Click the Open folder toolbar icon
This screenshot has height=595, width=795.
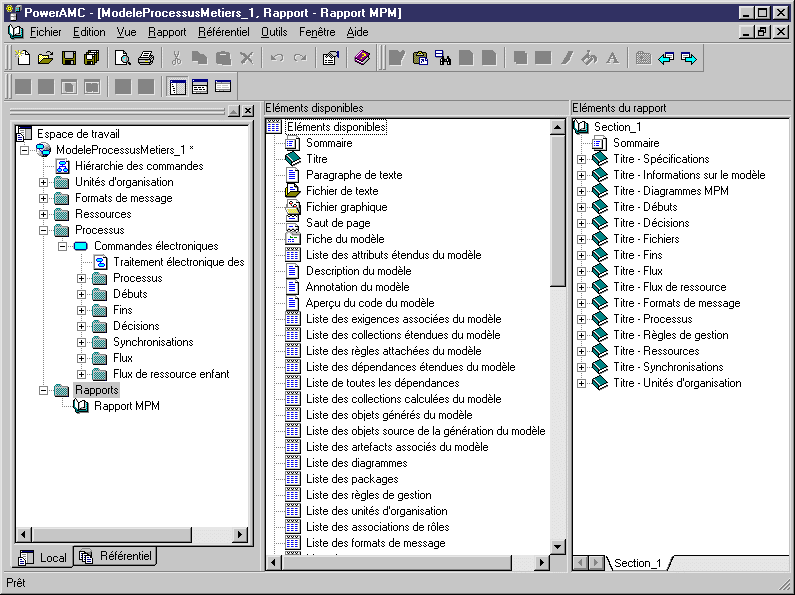point(45,58)
